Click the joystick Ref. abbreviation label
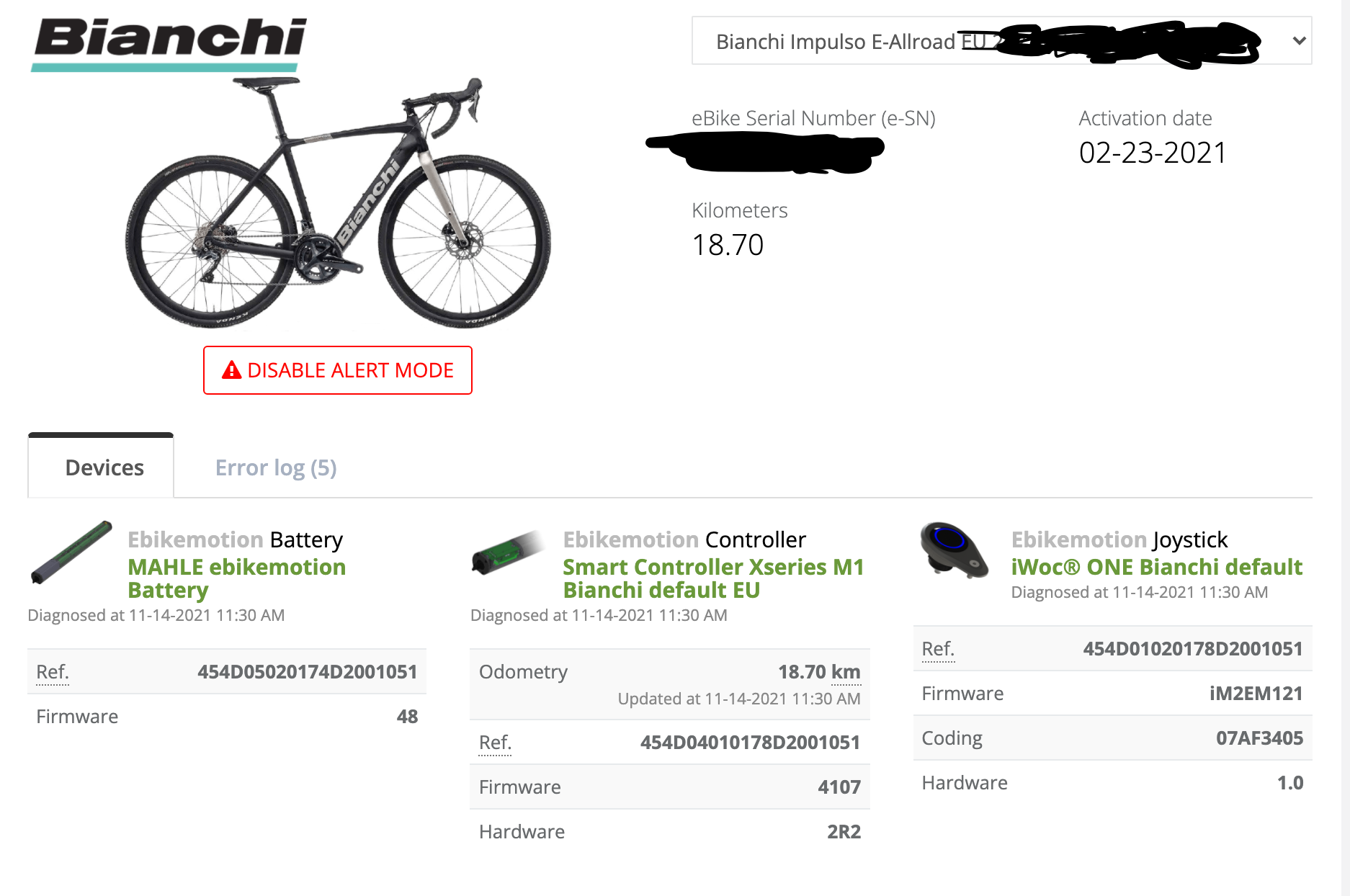Viewport: 1350px width, 896px height. click(938, 649)
